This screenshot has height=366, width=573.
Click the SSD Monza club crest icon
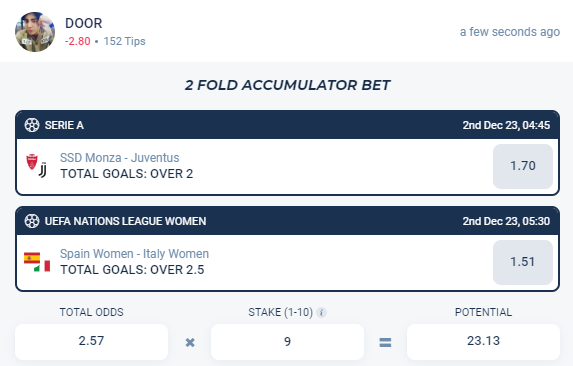coord(32,162)
